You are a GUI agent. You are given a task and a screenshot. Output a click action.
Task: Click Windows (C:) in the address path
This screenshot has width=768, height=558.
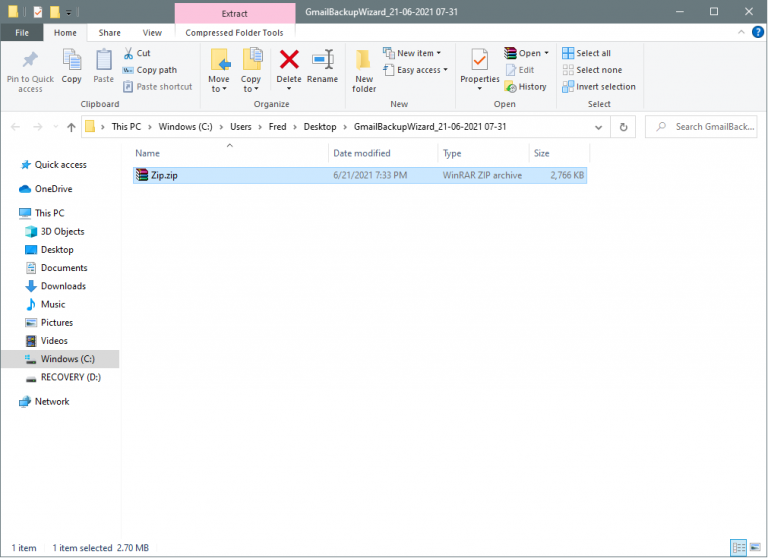click(x=186, y=127)
